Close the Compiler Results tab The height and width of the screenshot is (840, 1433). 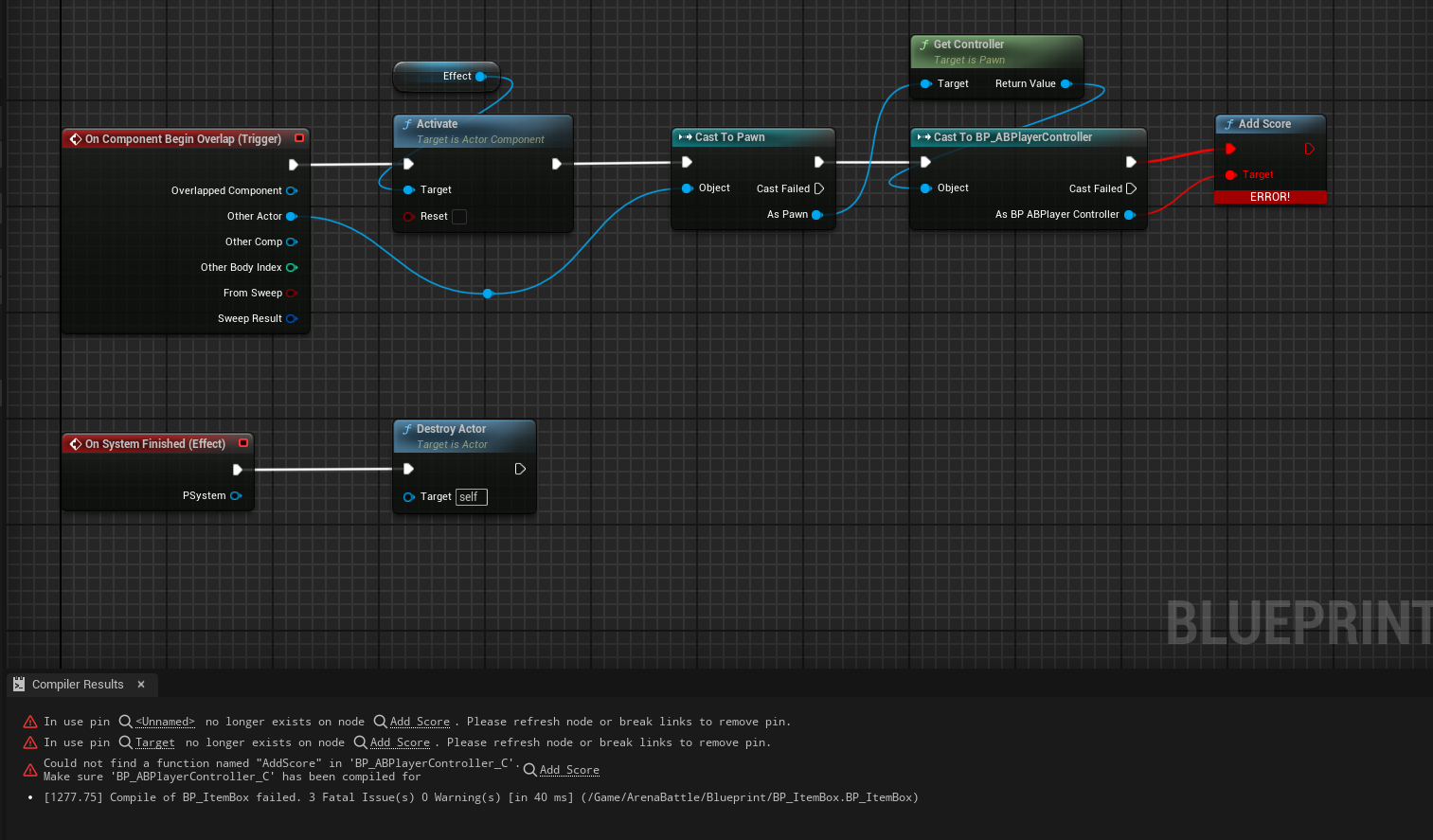pyautogui.click(x=141, y=684)
